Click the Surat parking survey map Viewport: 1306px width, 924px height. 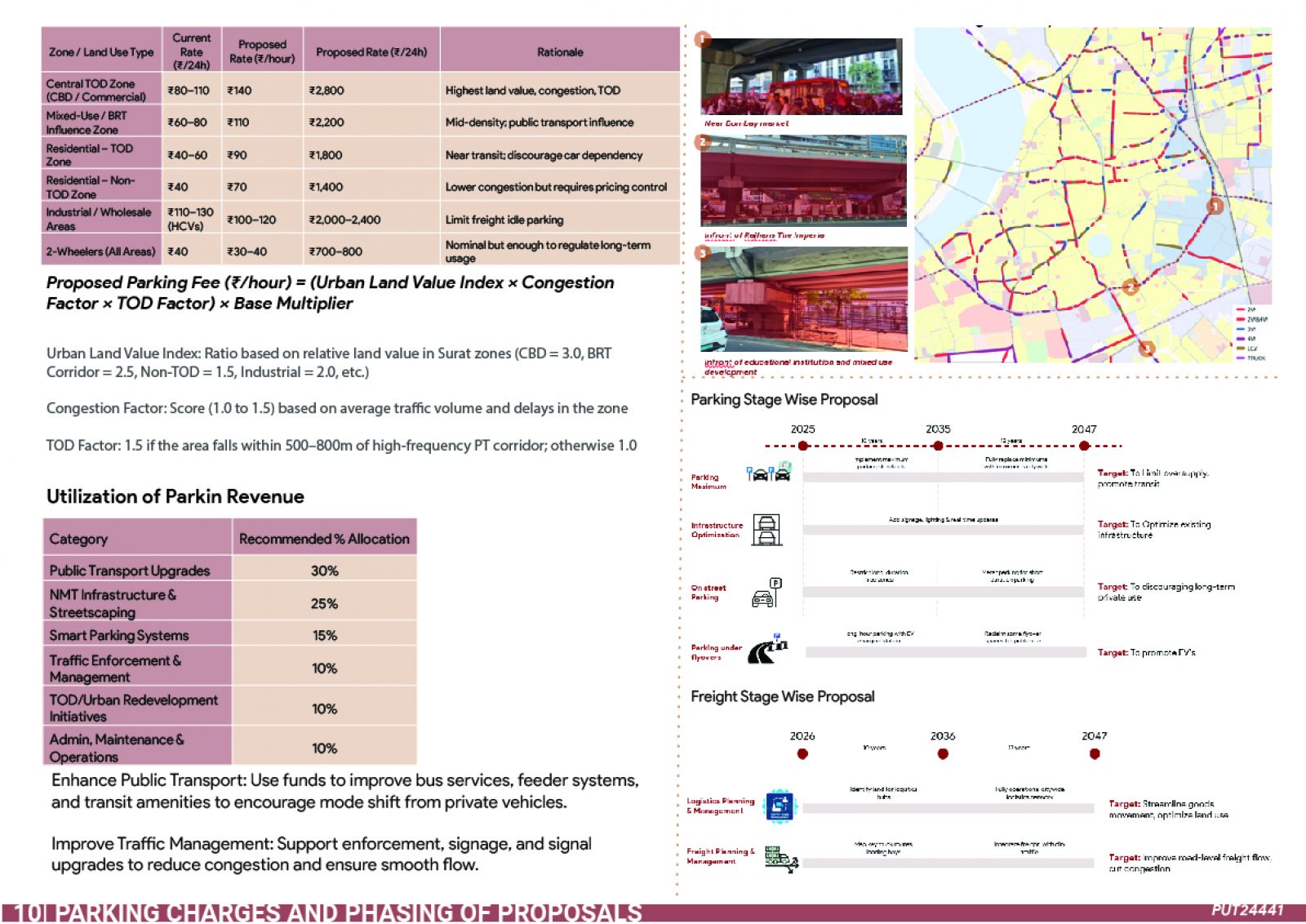click(1092, 194)
